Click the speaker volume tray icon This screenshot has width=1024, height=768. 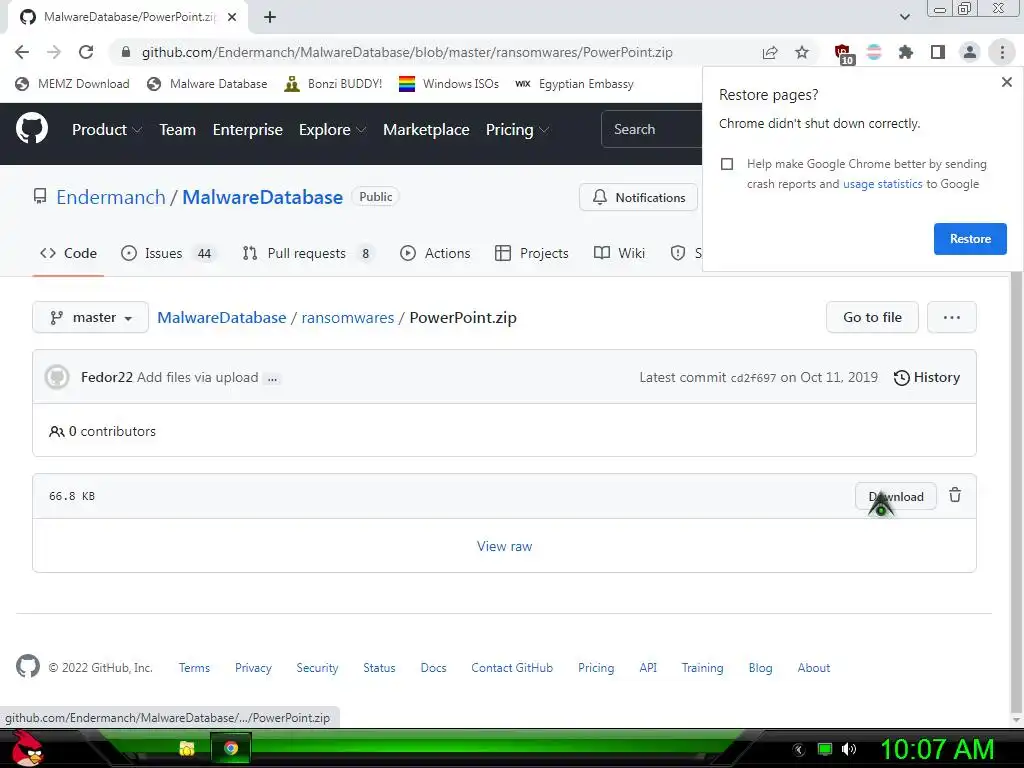pos(849,749)
